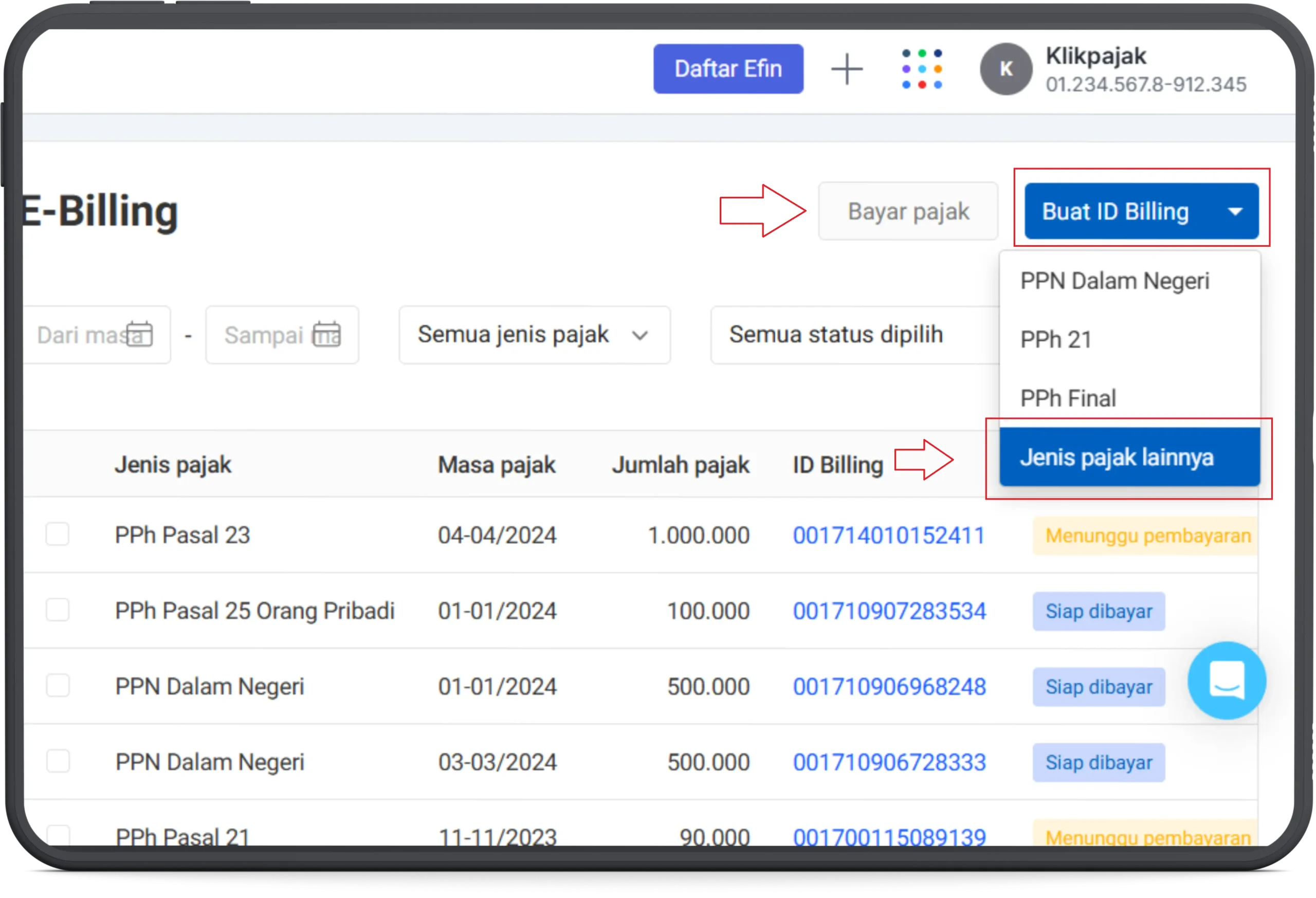
Task: Open the Semua status dipilih dropdown
Action: (x=836, y=335)
